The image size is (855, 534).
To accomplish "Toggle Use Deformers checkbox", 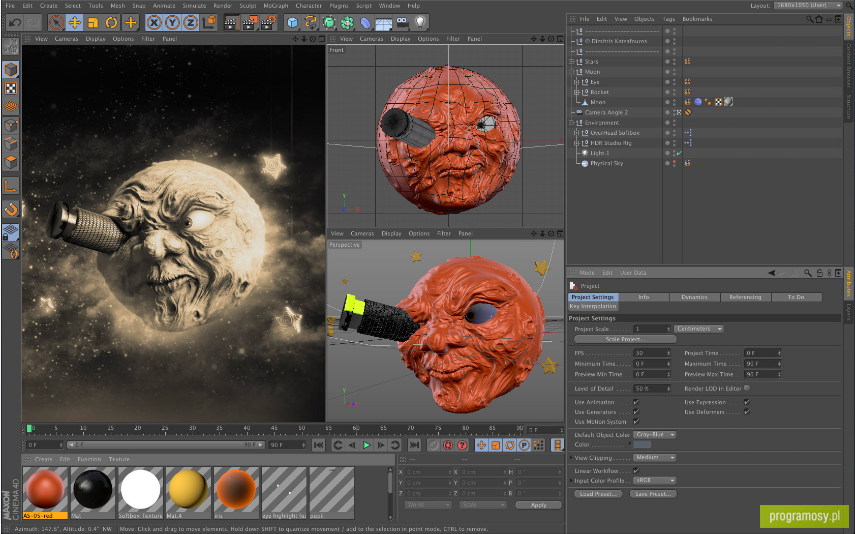I will 746,412.
